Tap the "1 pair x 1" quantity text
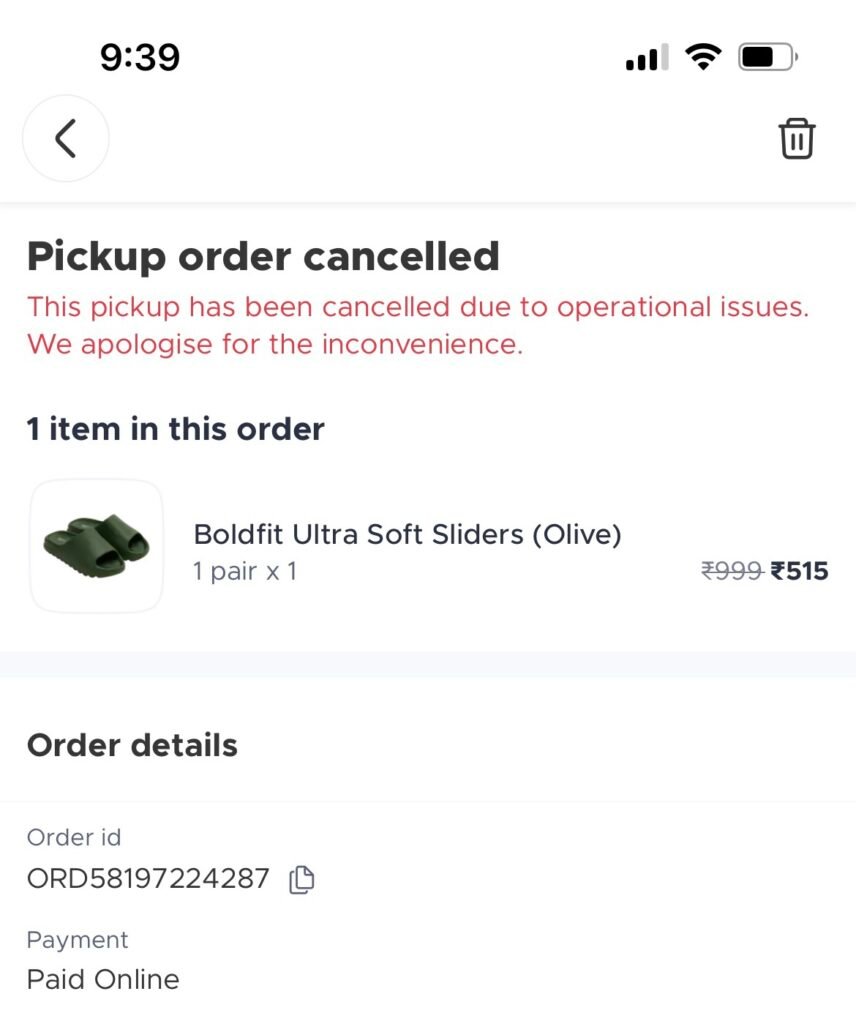 tap(245, 572)
